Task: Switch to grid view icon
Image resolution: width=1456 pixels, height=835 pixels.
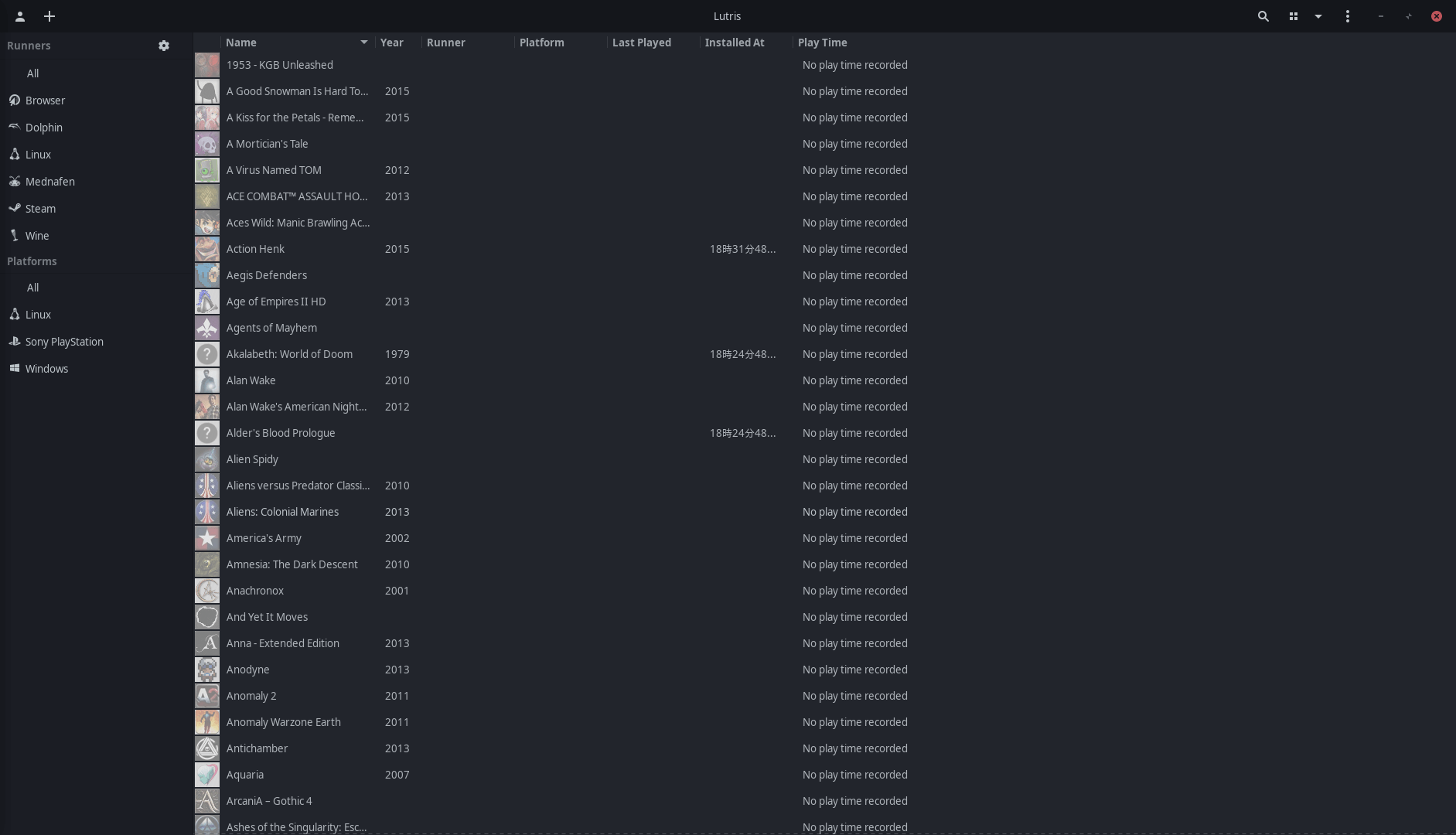Action: (x=1293, y=16)
